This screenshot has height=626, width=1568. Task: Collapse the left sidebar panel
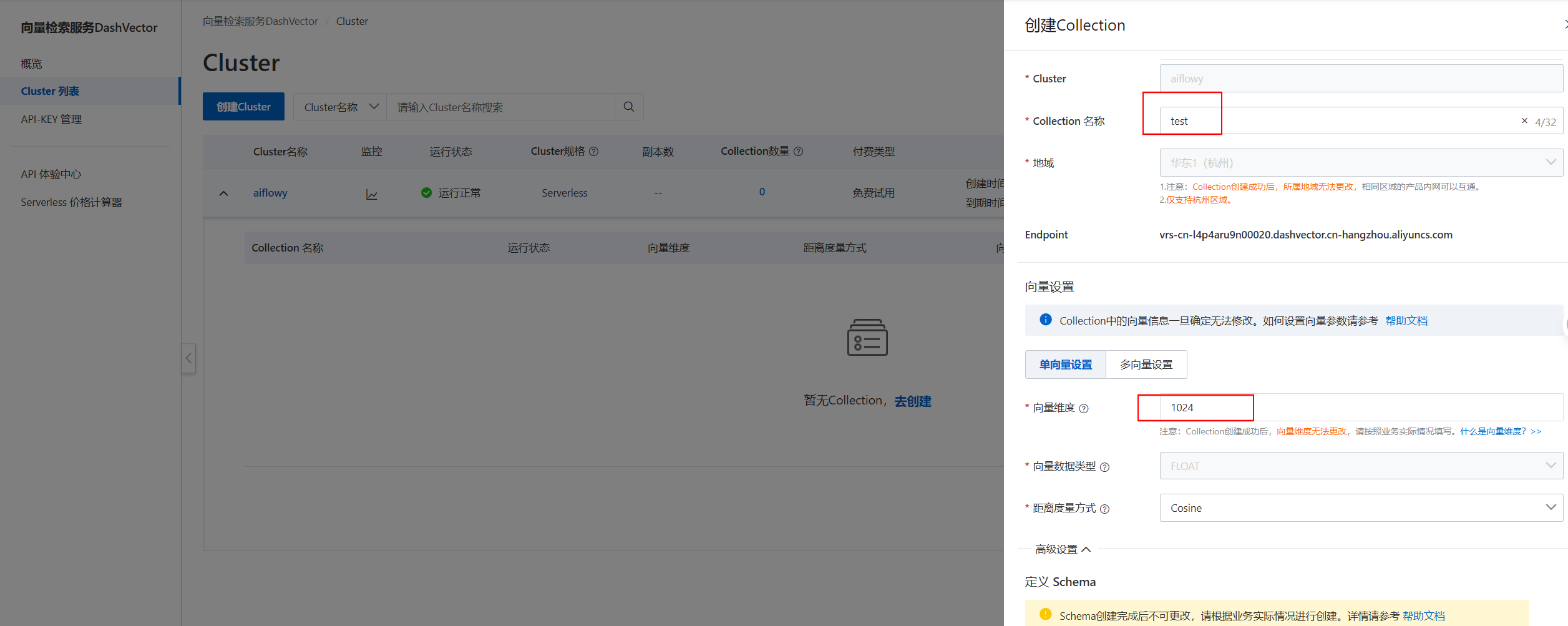pos(188,358)
